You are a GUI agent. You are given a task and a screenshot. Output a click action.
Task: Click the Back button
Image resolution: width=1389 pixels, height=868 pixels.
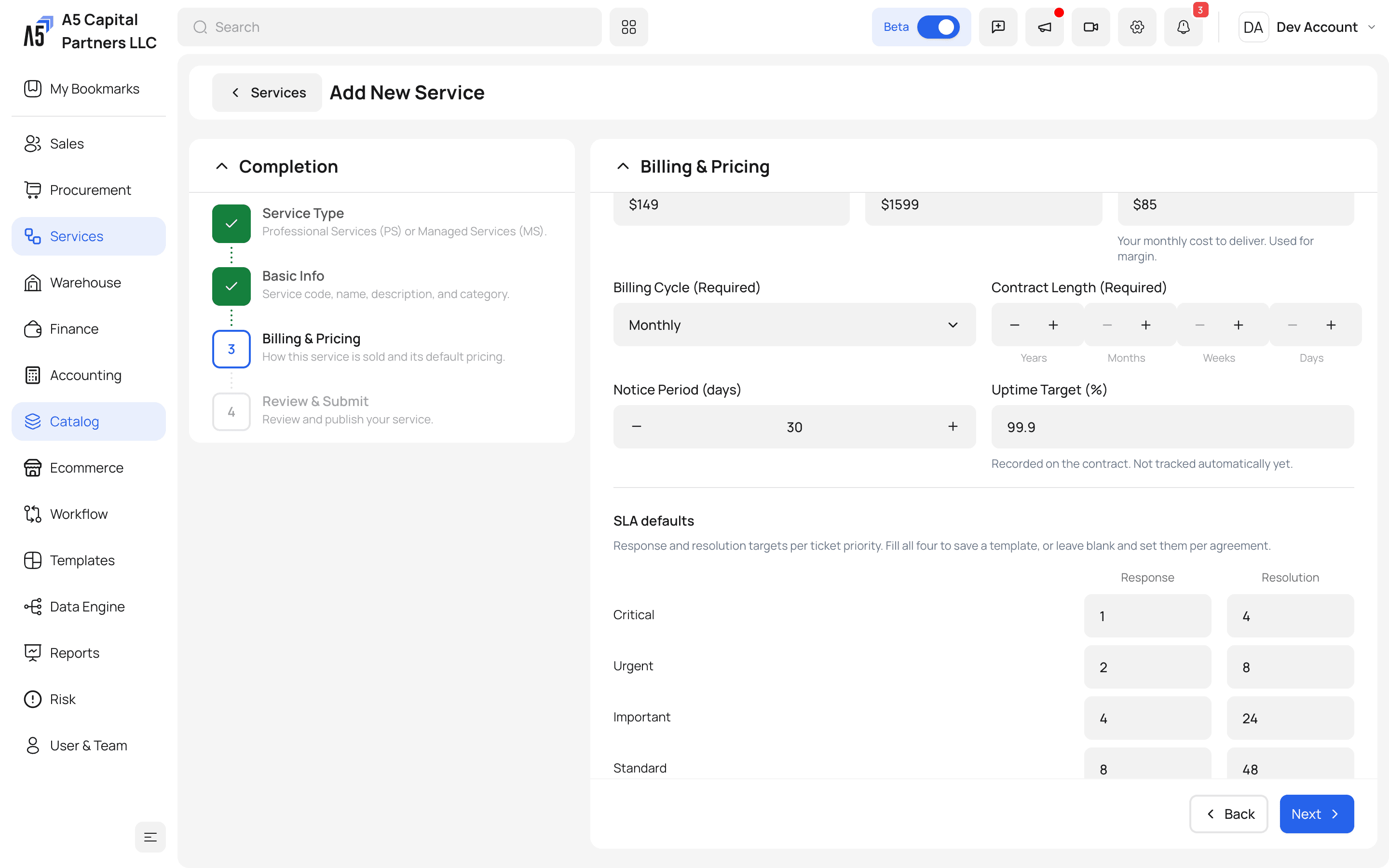tap(1228, 814)
